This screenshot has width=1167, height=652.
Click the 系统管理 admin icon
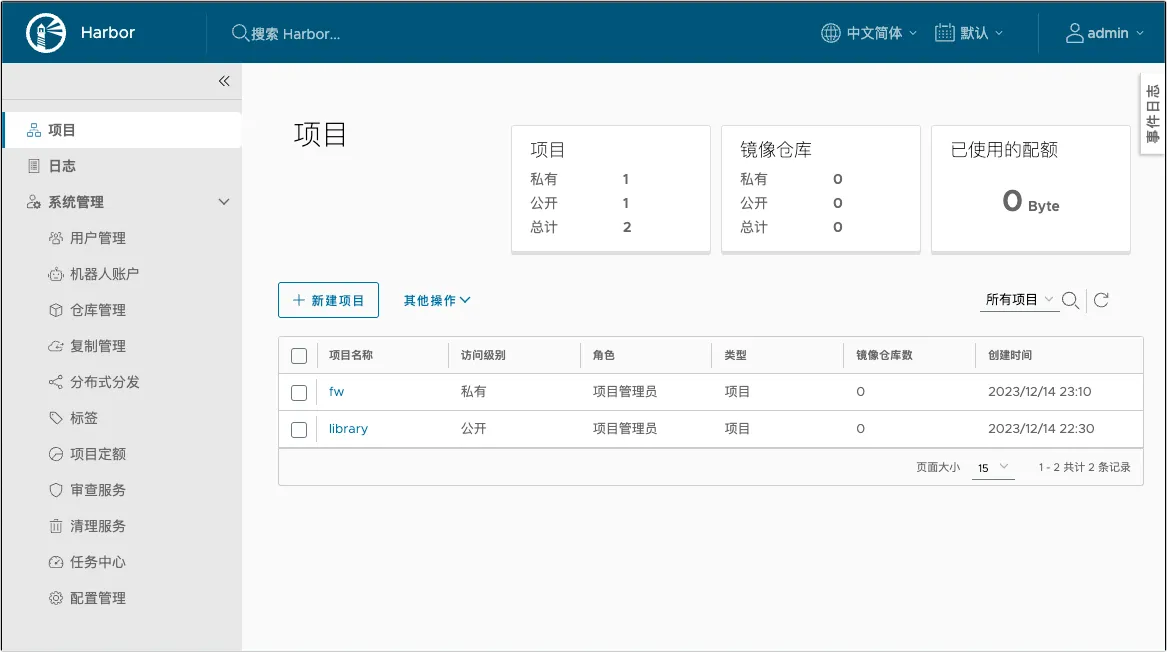[x=33, y=202]
